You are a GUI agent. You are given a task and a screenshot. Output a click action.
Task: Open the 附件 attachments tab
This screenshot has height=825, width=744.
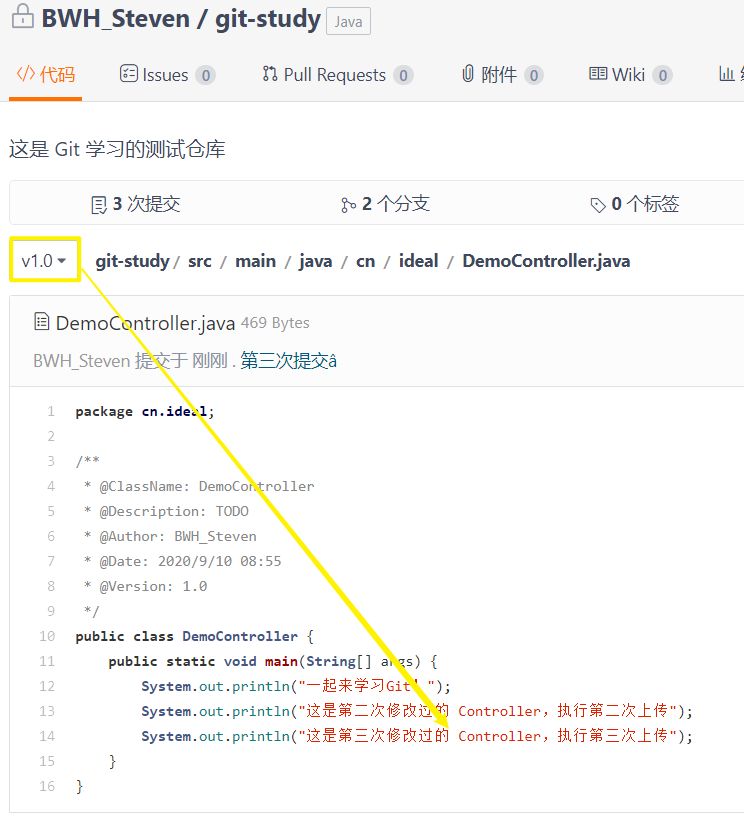coord(502,75)
